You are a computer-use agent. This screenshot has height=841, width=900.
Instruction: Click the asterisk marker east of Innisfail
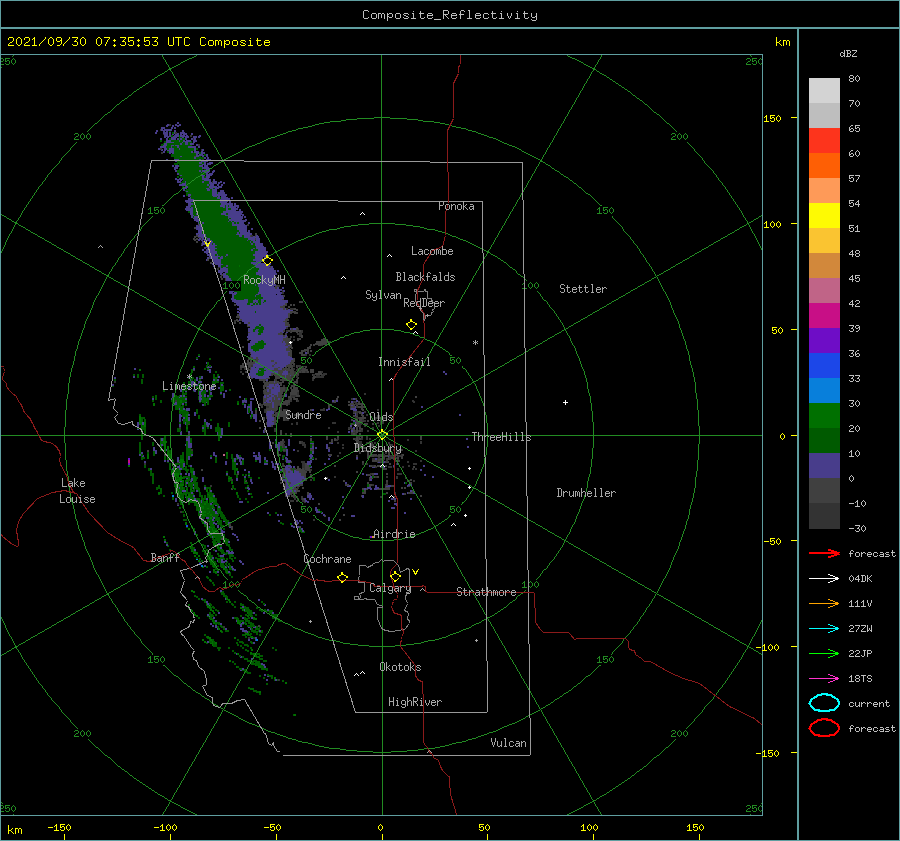click(475, 343)
